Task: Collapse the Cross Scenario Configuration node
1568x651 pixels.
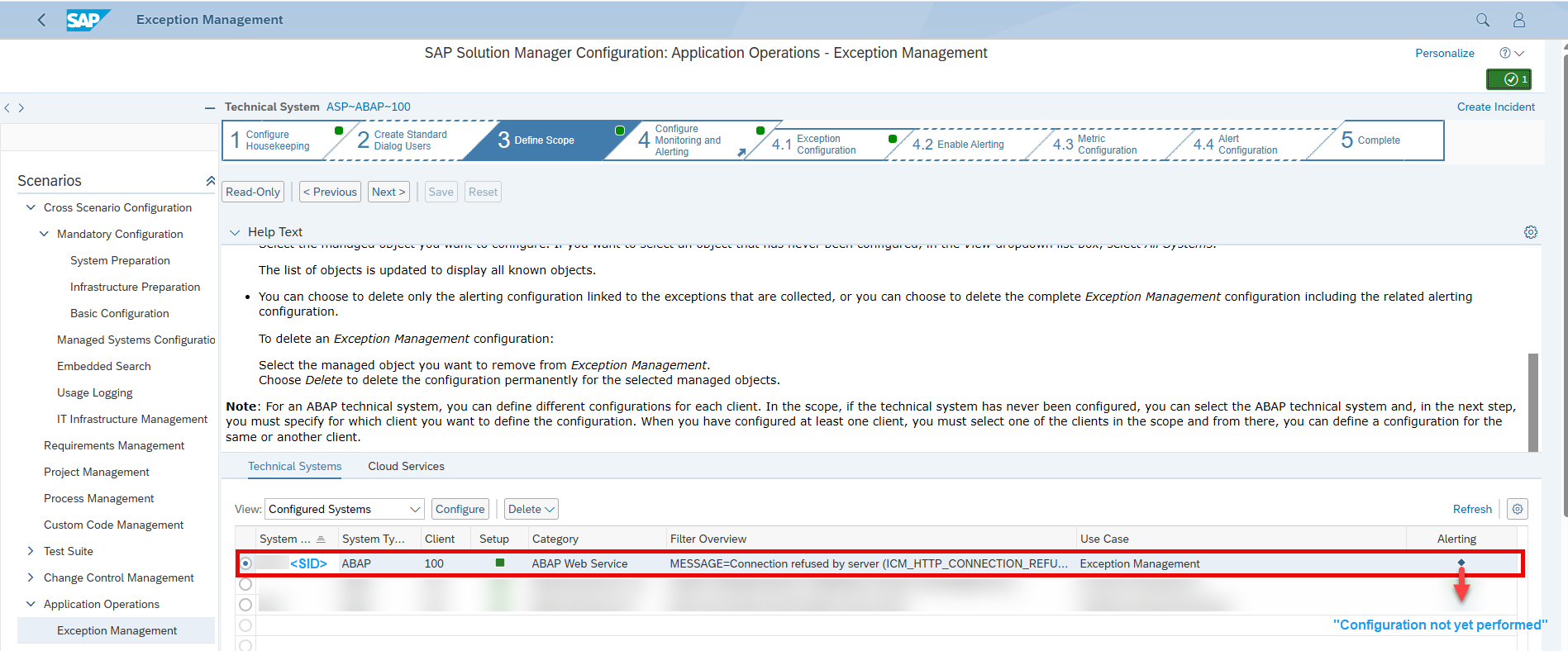Action: (31, 207)
